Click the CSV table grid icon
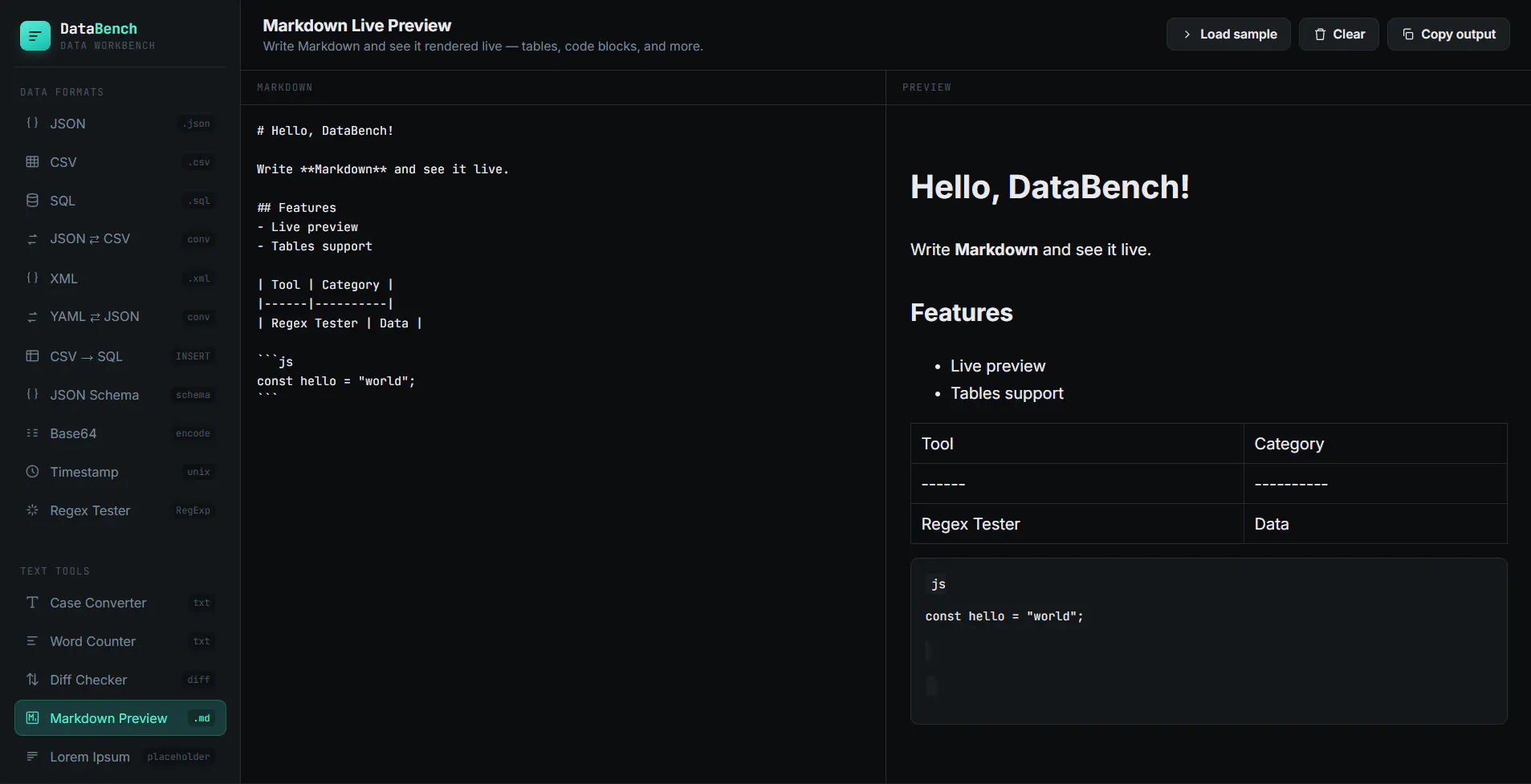Image resolution: width=1531 pixels, height=784 pixels. coord(32,162)
